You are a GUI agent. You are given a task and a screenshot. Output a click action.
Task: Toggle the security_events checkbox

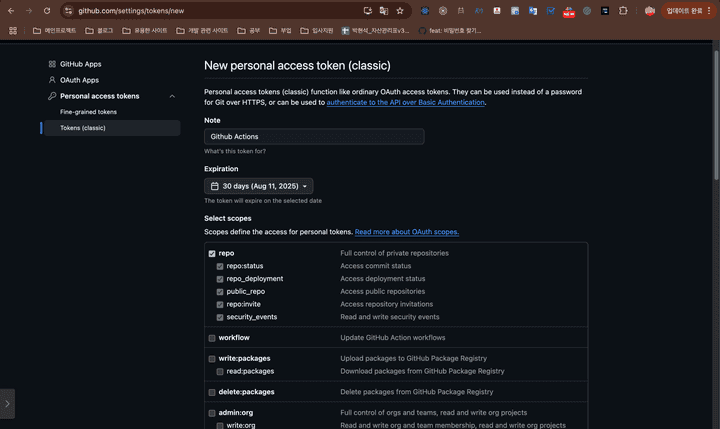[220, 317]
